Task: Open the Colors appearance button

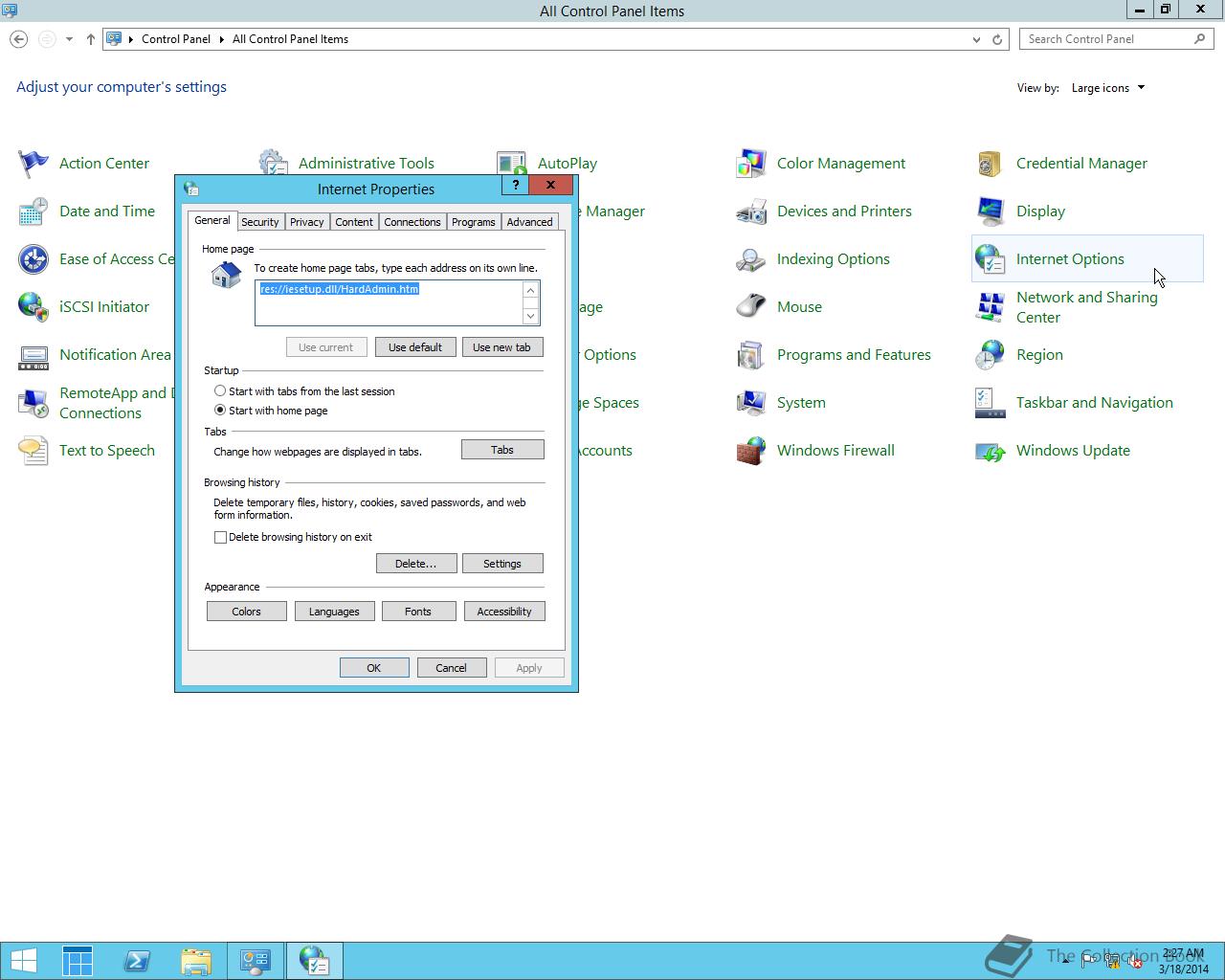Action: click(247, 612)
